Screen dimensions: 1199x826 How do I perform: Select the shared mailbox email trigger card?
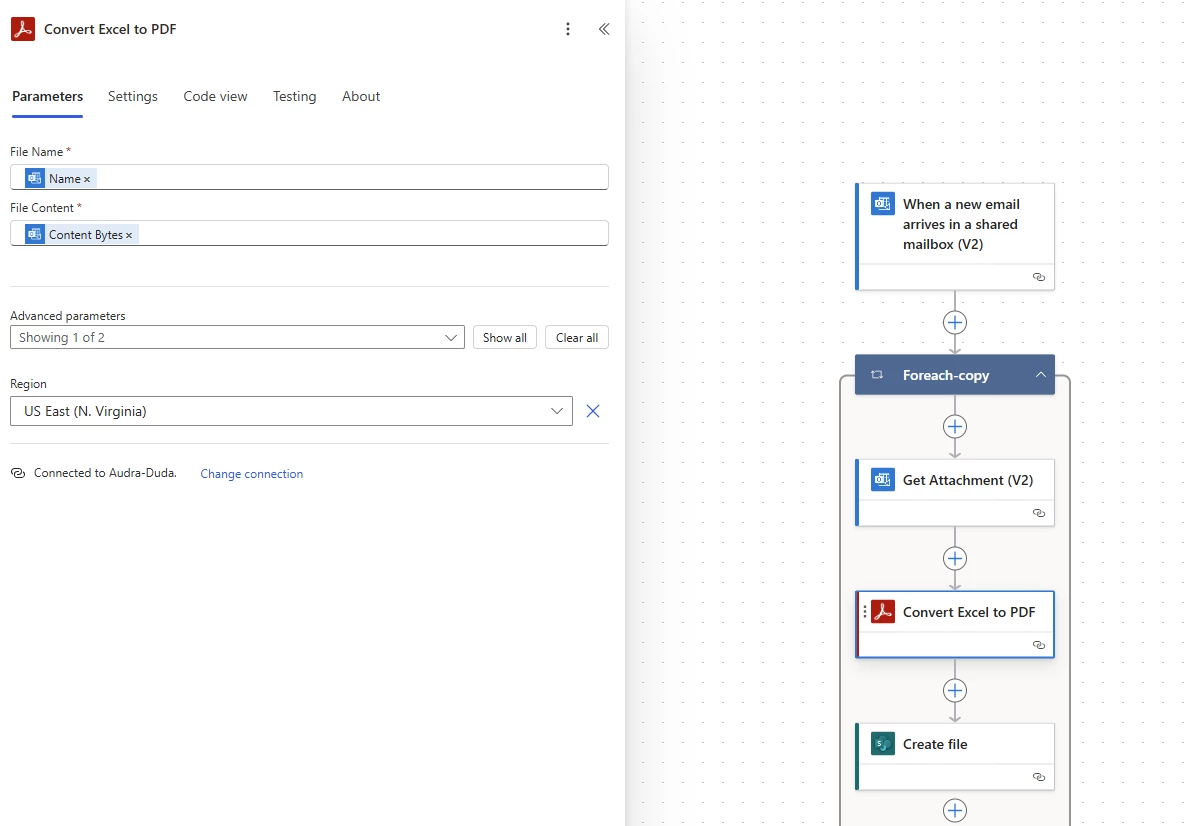[x=955, y=236]
